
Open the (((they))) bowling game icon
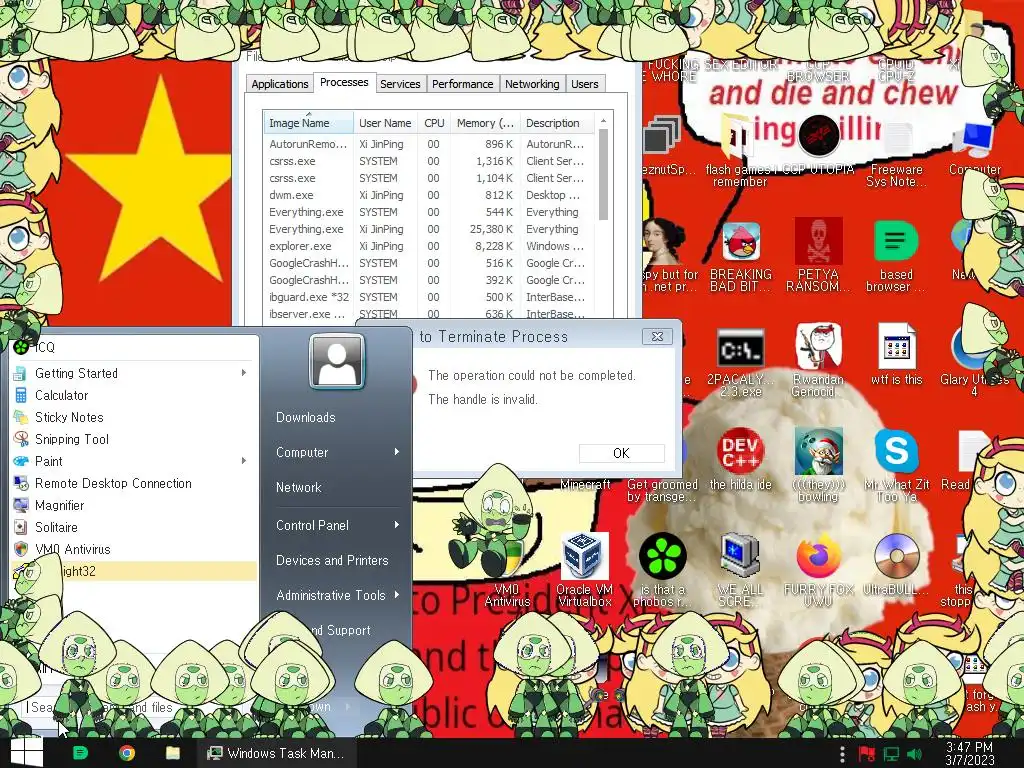(x=818, y=452)
